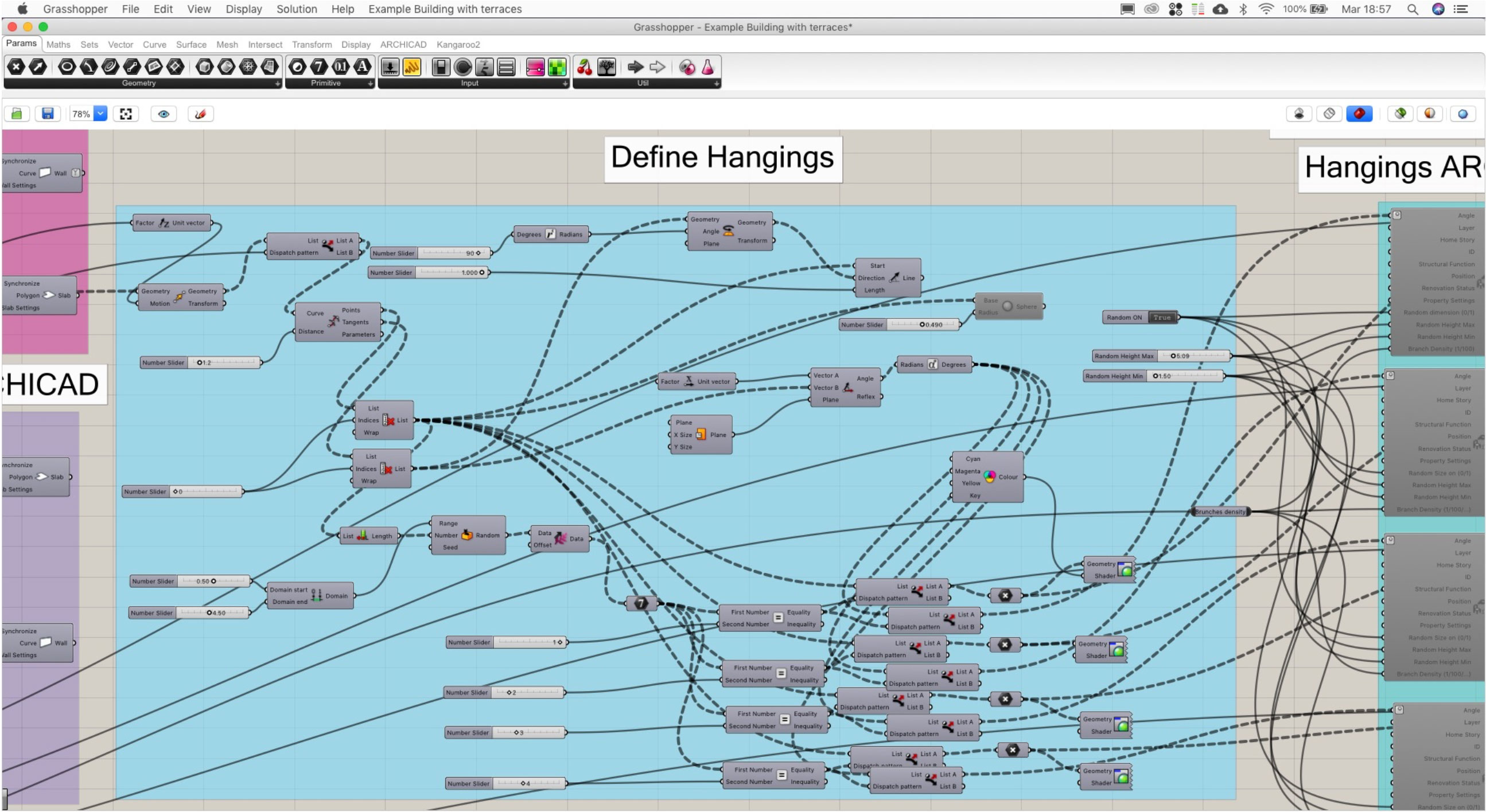This screenshot has height=812, width=1486.
Task: Click the preview toggle eye button
Action: (x=164, y=113)
